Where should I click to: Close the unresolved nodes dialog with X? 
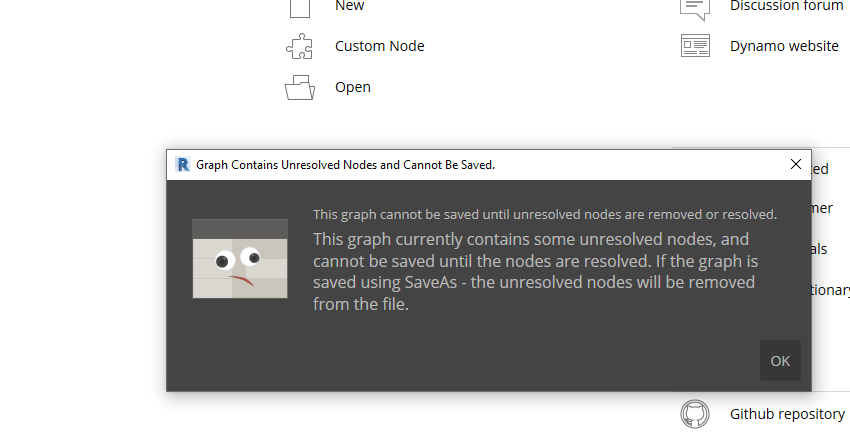click(795, 164)
